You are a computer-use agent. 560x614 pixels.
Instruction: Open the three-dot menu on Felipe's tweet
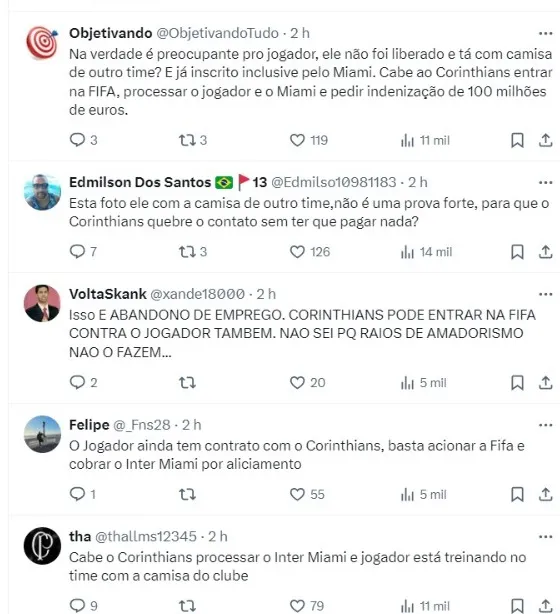545,425
